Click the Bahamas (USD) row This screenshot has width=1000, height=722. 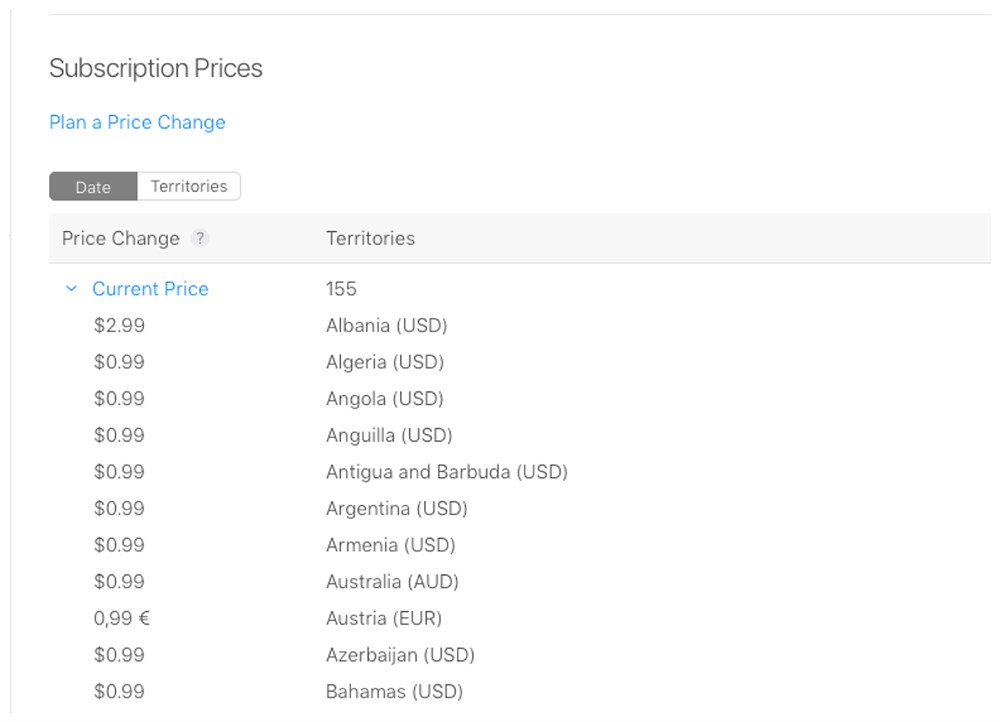point(394,692)
